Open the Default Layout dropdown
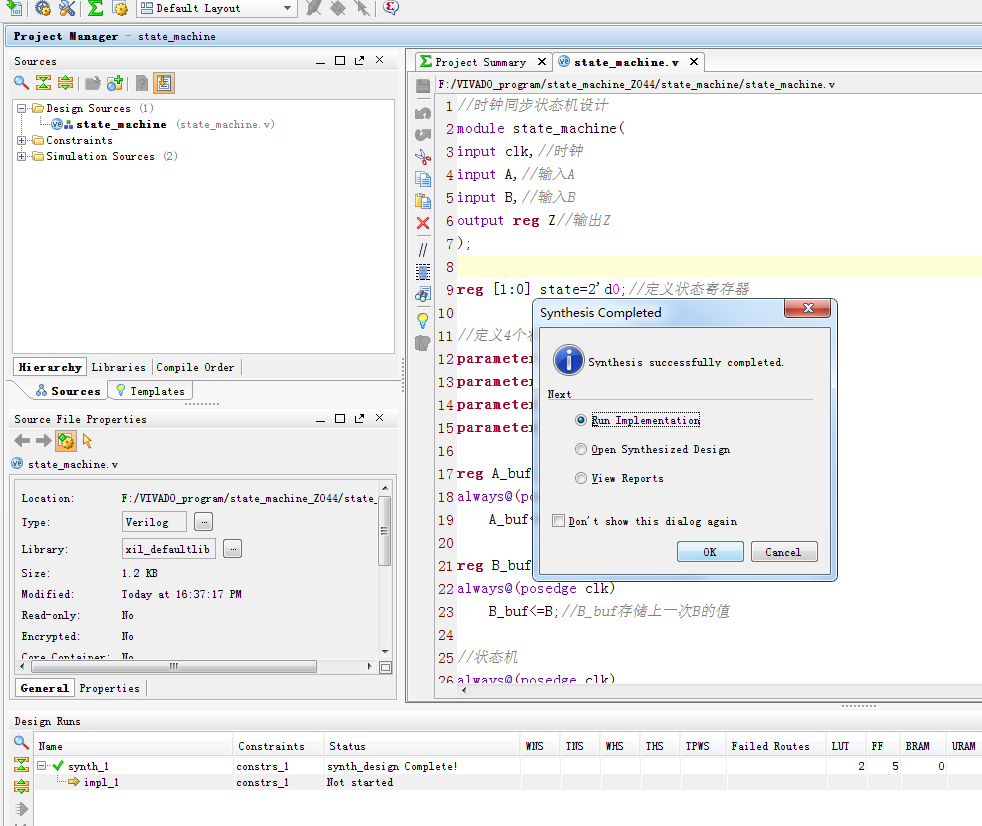Image resolution: width=982 pixels, height=826 pixels. click(x=216, y=8)
